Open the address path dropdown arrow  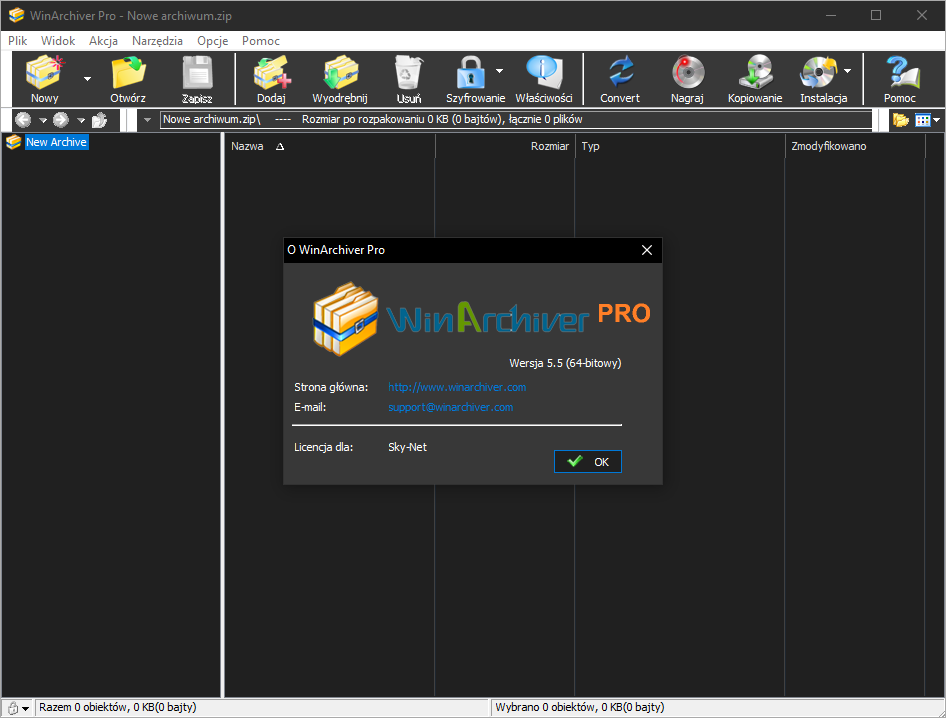pos(147,119)
